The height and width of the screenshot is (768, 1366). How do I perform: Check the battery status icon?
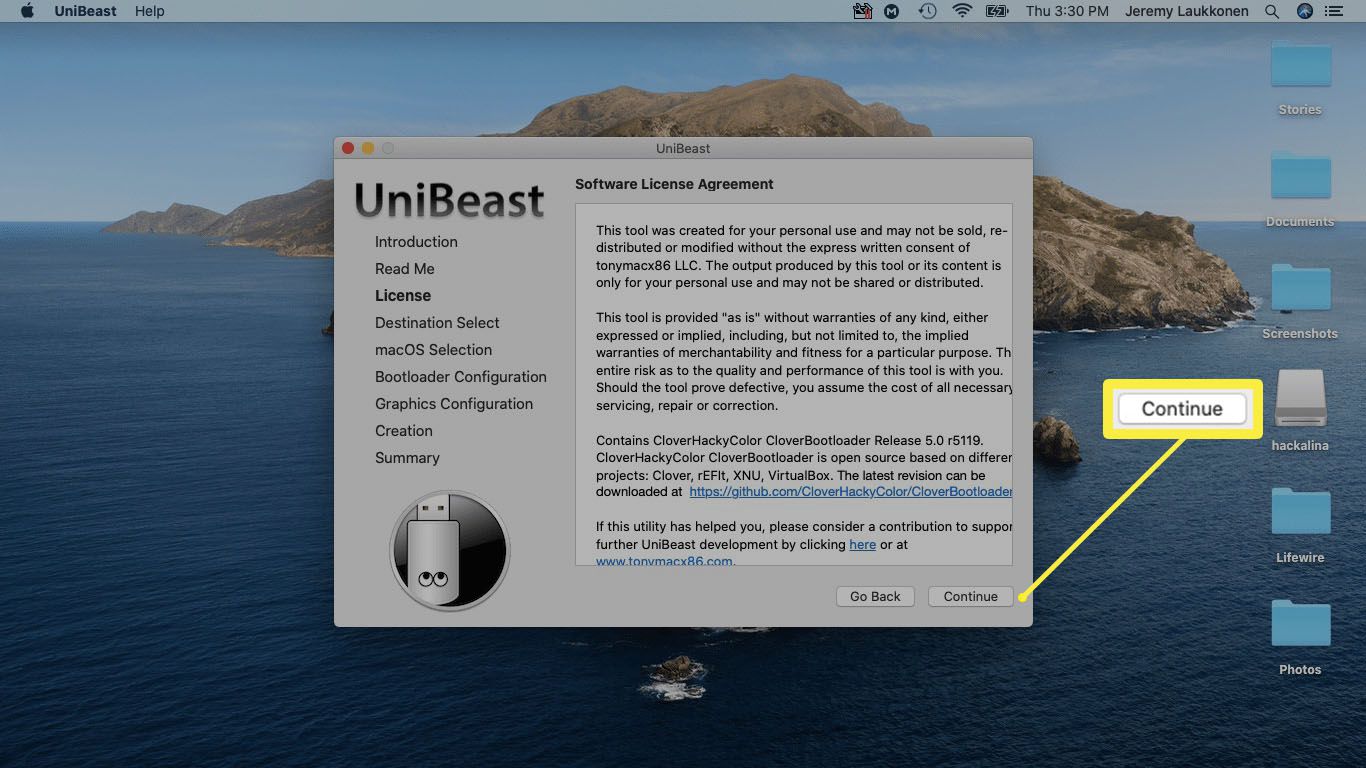[997, 11]
